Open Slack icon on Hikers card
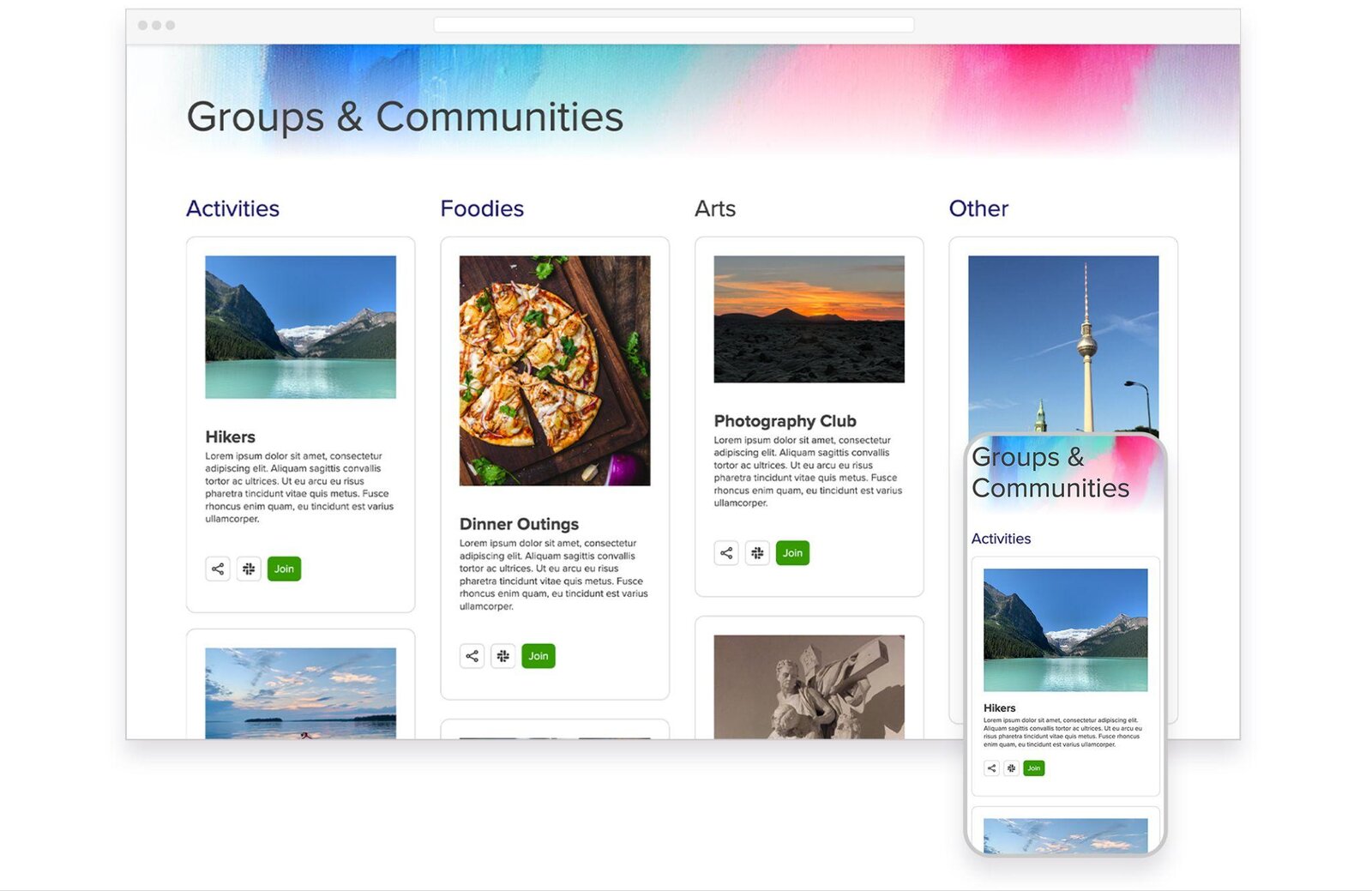The width and height of the screenshot is (1372, 891). point(249,569)
